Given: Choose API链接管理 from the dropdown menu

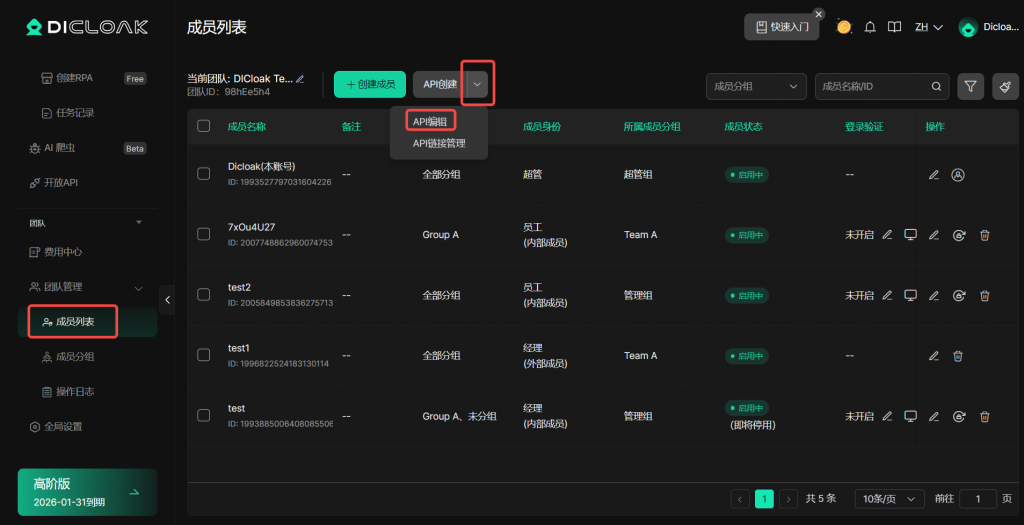Looking at the screenshot, I should tap(439, 143).
